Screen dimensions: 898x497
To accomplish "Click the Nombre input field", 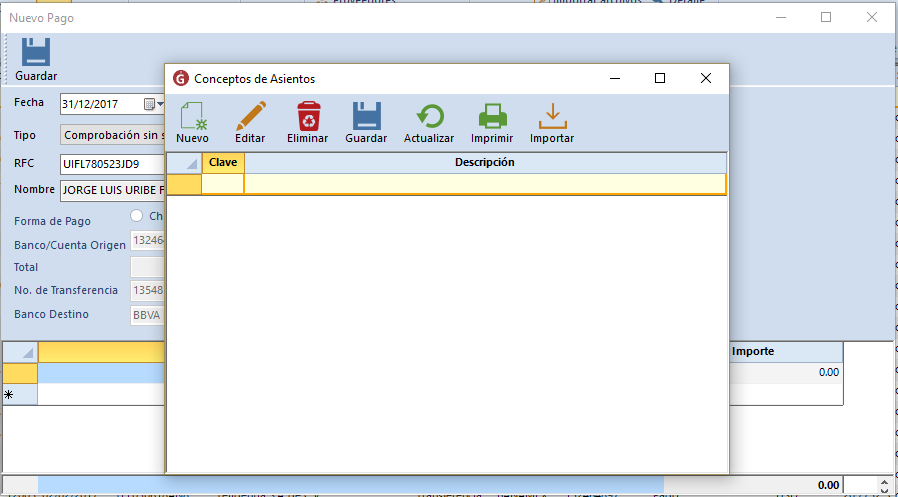I will coord(112,189).
